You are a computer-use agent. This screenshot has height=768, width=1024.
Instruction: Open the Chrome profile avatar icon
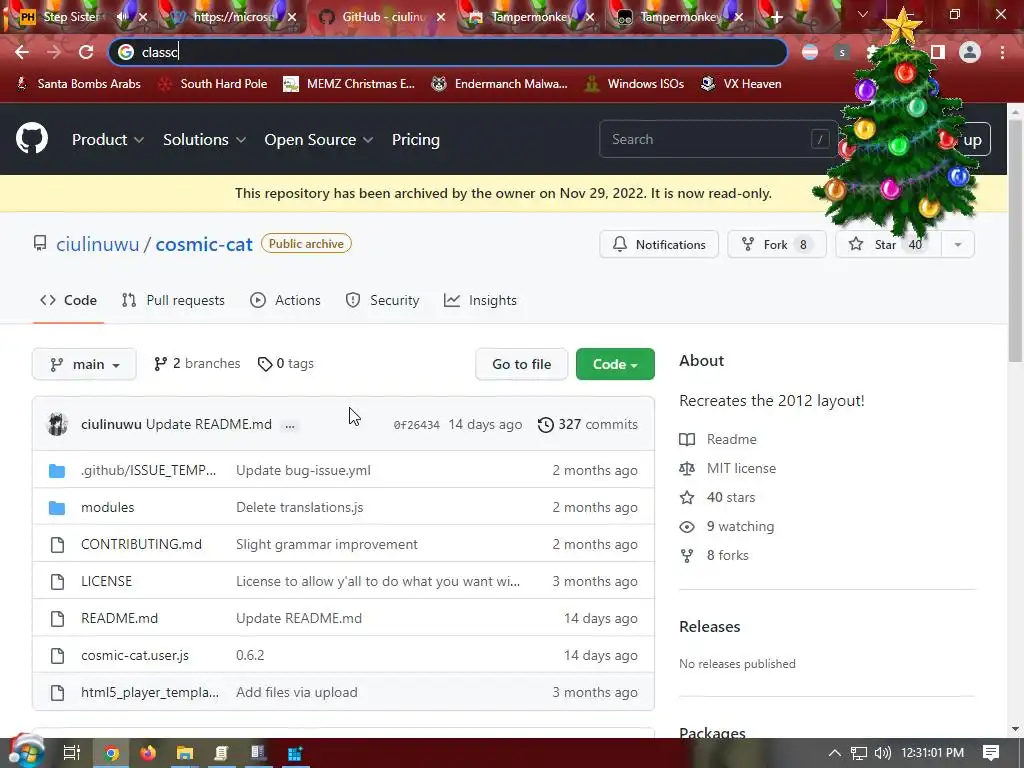(970, 52)
